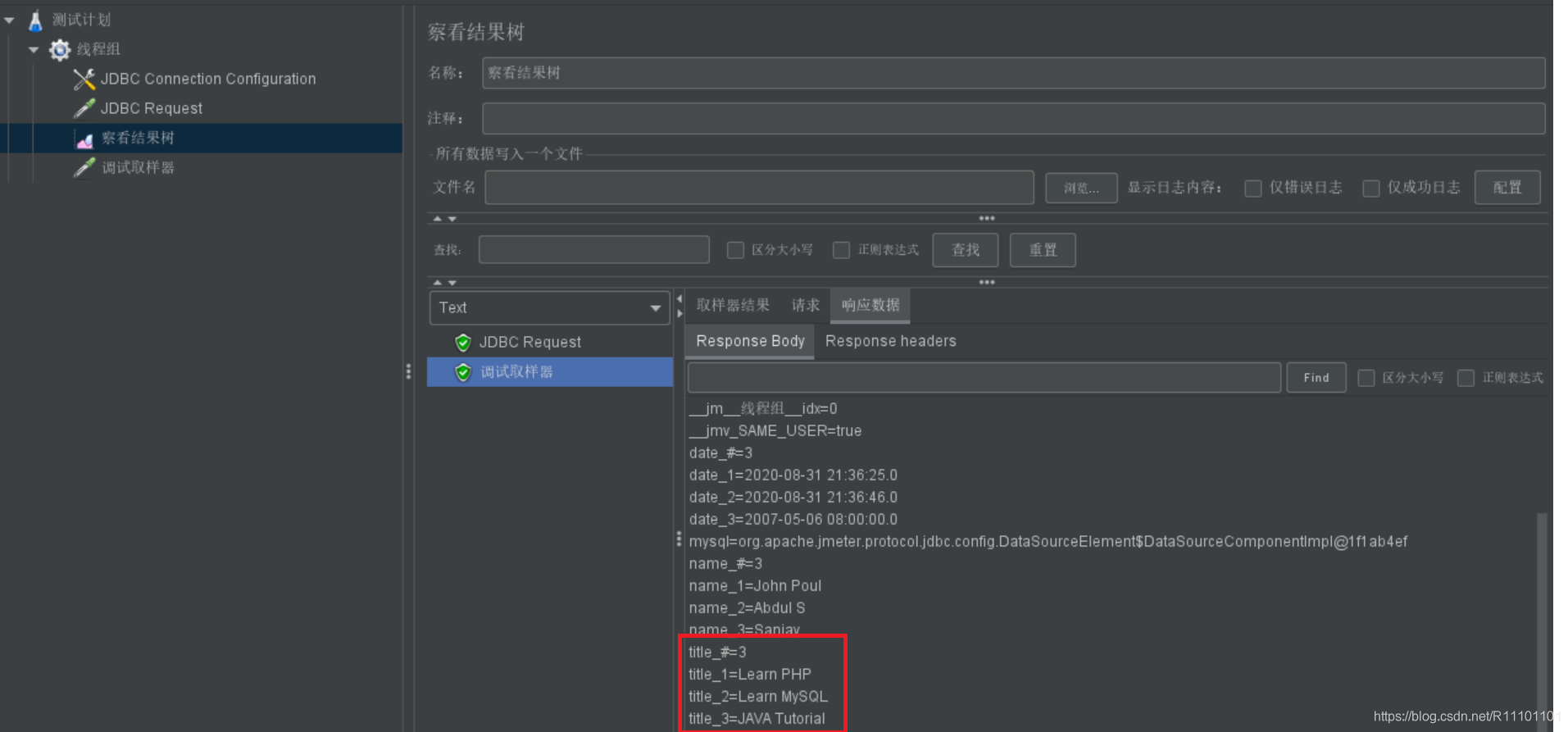Click the line 'date_1=2020-08-31 21:36:25.0'
Image resolution: width=1568 pixels, height=732 pixels.
[x=793, y=475]
